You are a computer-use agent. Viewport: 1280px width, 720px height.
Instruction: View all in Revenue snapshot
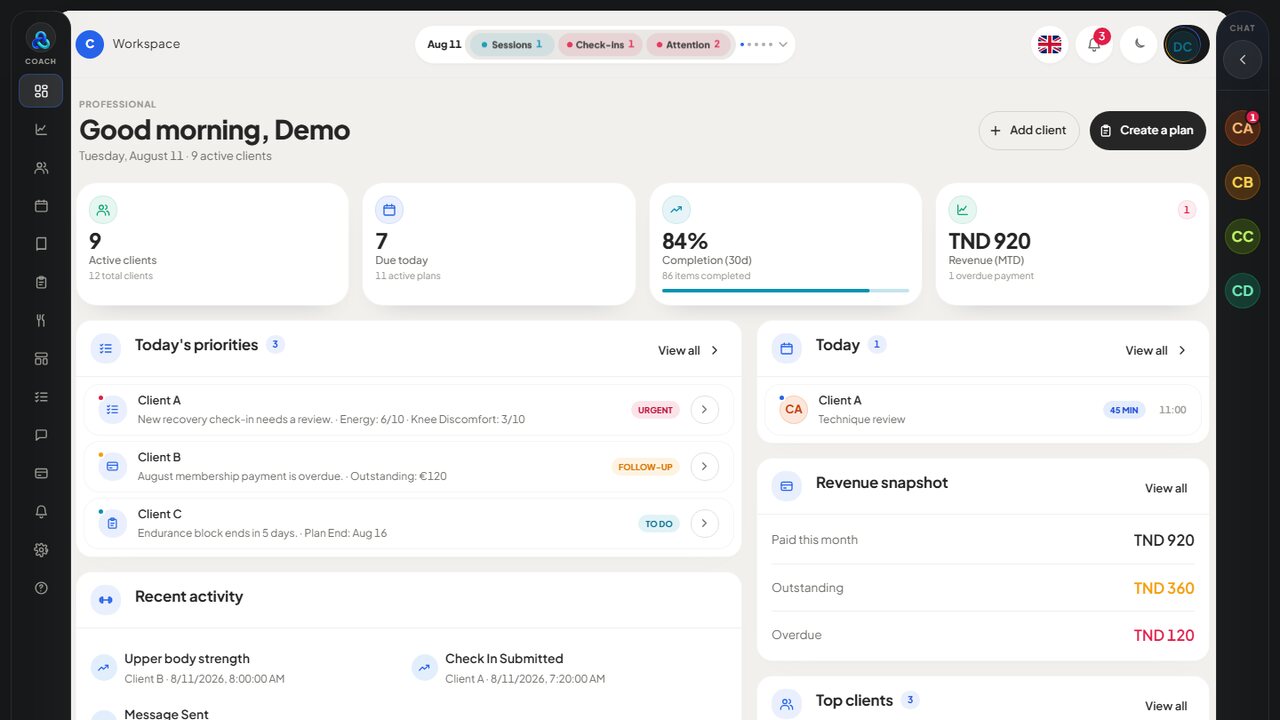1166,488
